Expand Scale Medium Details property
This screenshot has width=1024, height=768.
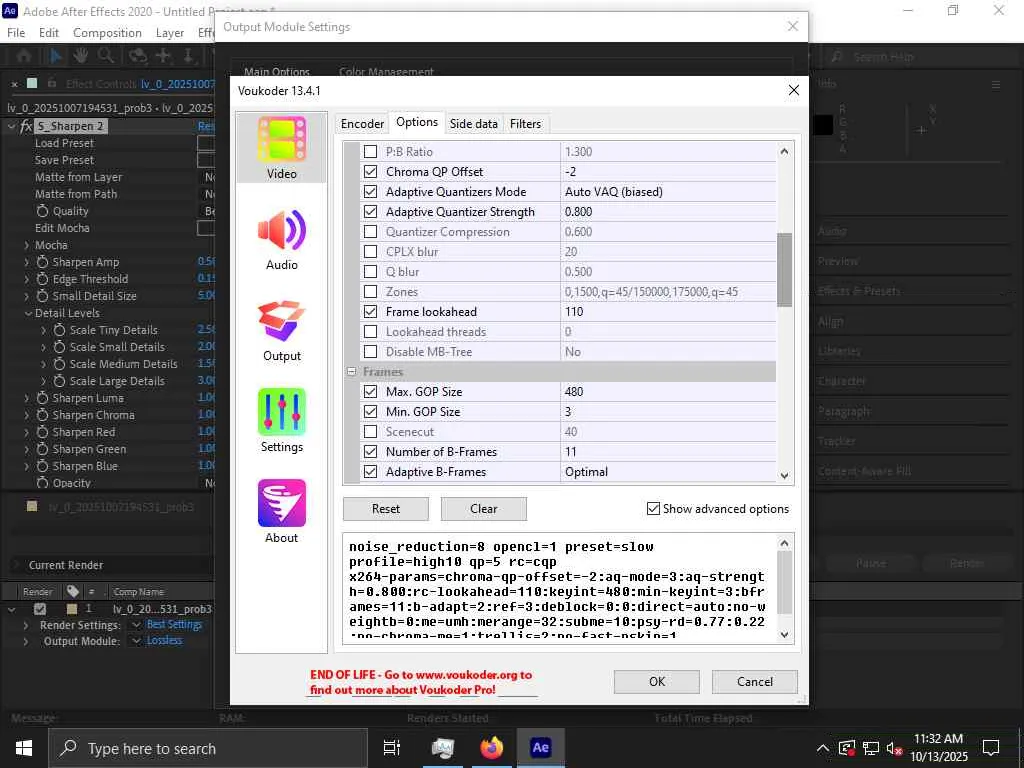click(x=44, y=364)
